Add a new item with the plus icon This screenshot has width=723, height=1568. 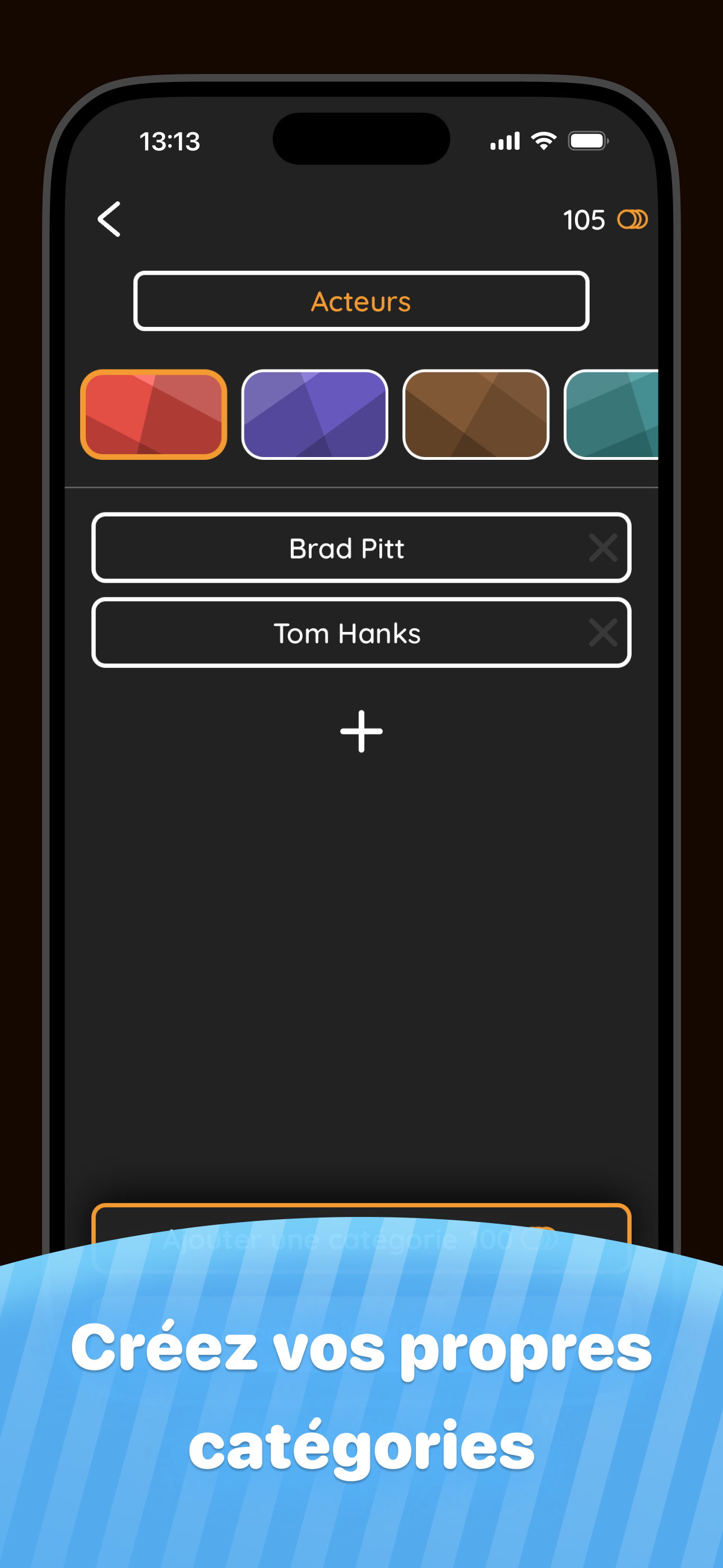tap(361, 731)
